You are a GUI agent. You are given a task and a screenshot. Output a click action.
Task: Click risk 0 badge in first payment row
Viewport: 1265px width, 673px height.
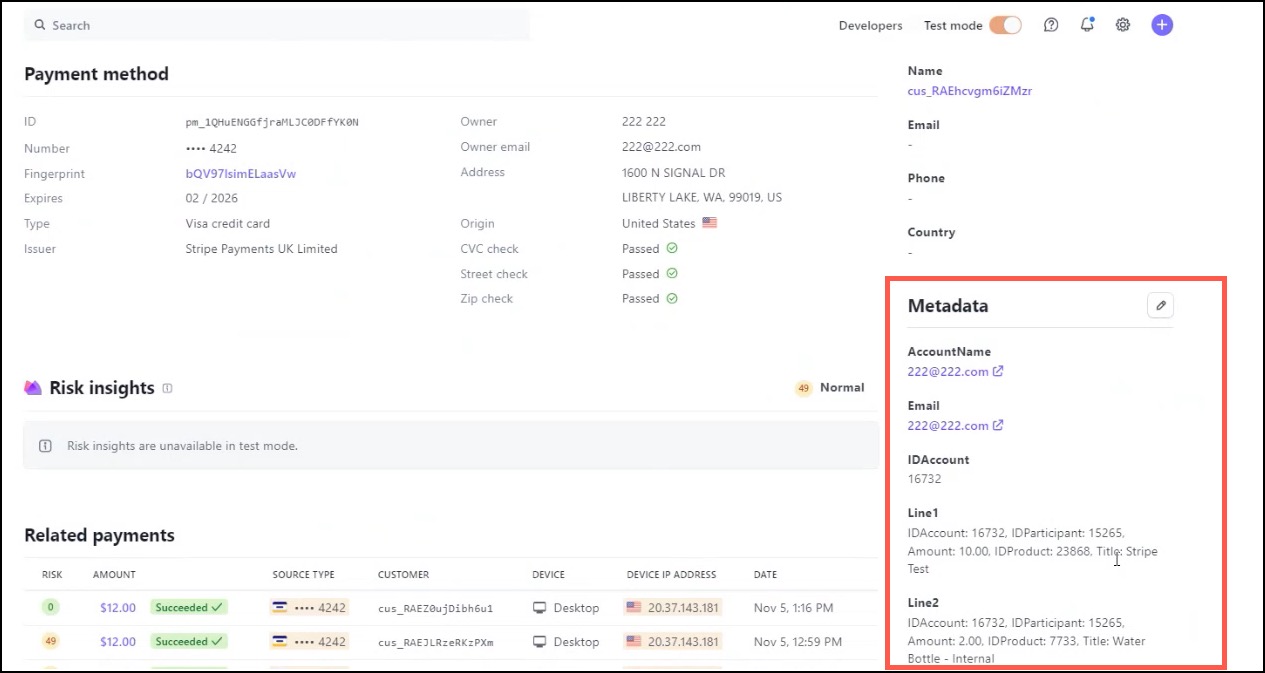[x=50, y=607]
